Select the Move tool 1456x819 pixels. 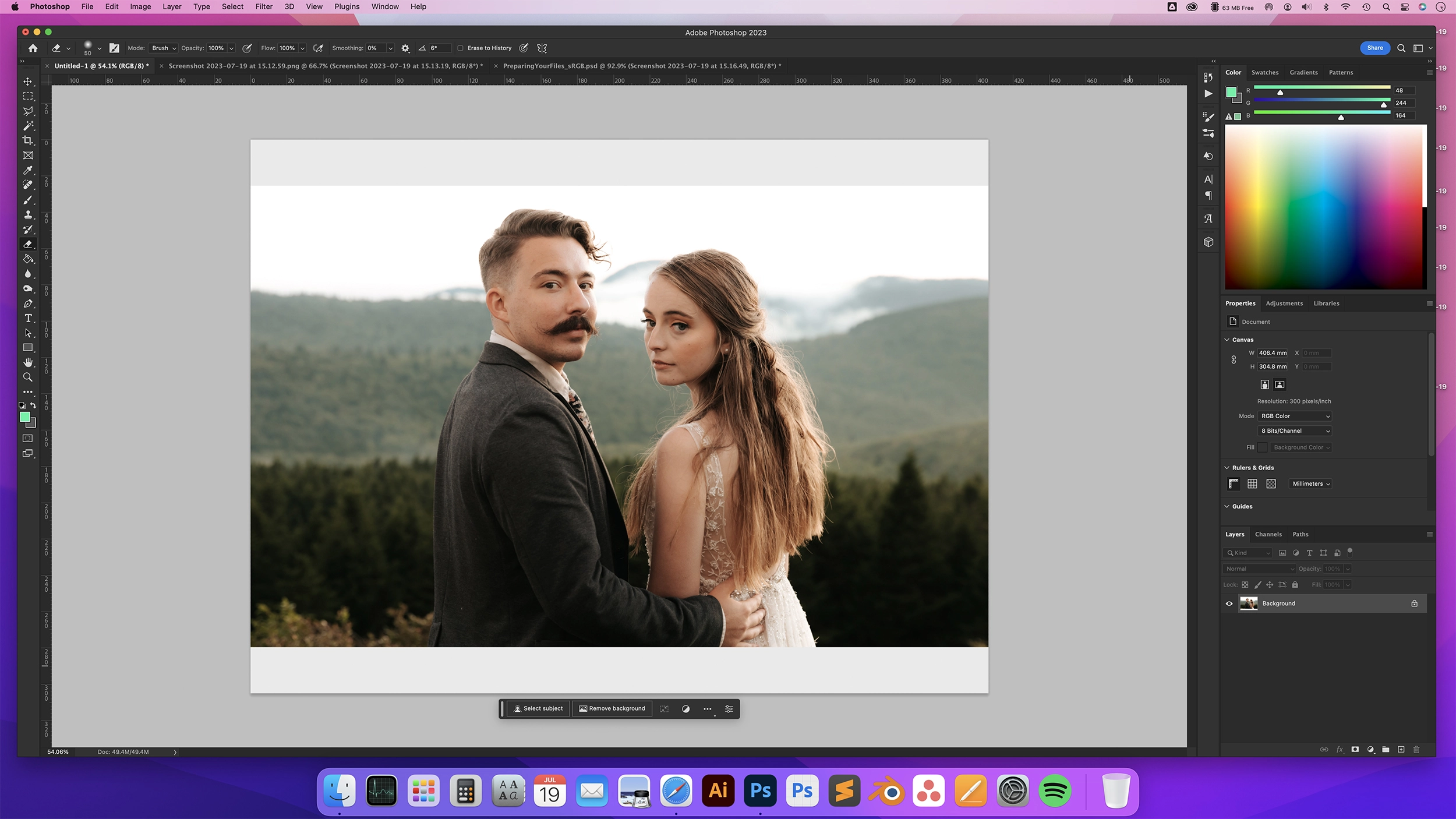click(27, 82)
